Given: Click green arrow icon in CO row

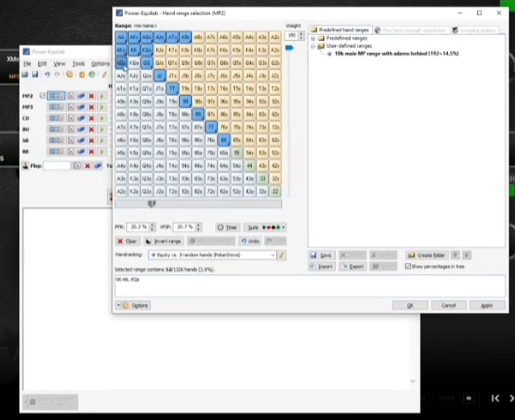Looking at the screenshot, I should point(102,118).
